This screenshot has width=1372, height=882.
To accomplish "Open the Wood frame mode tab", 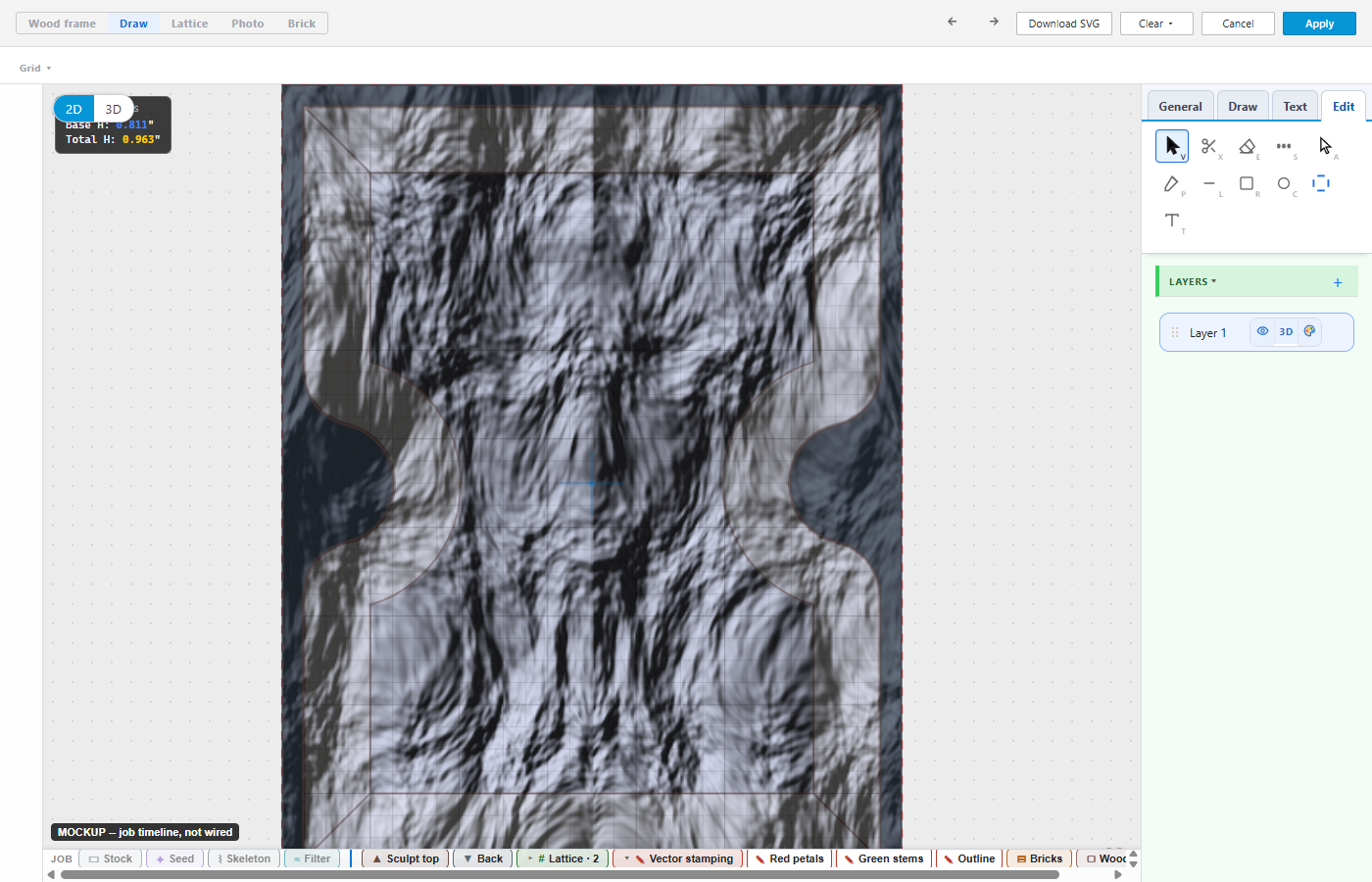I will [x=62, y=24].
